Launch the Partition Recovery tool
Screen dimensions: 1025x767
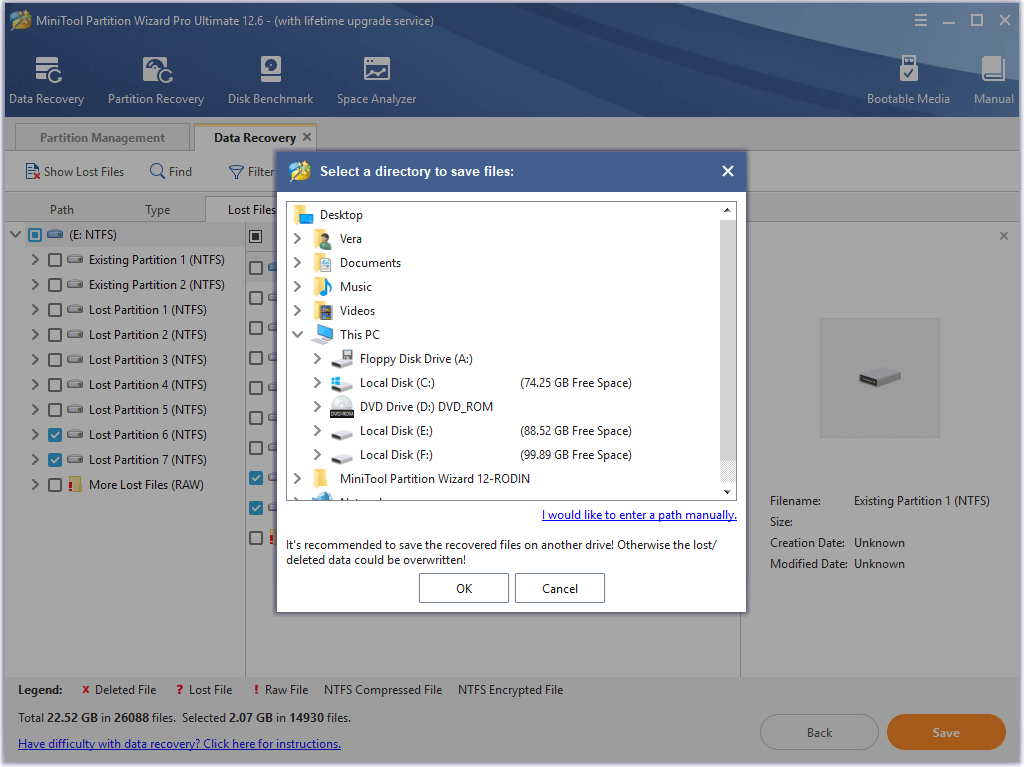coord(156,80)
